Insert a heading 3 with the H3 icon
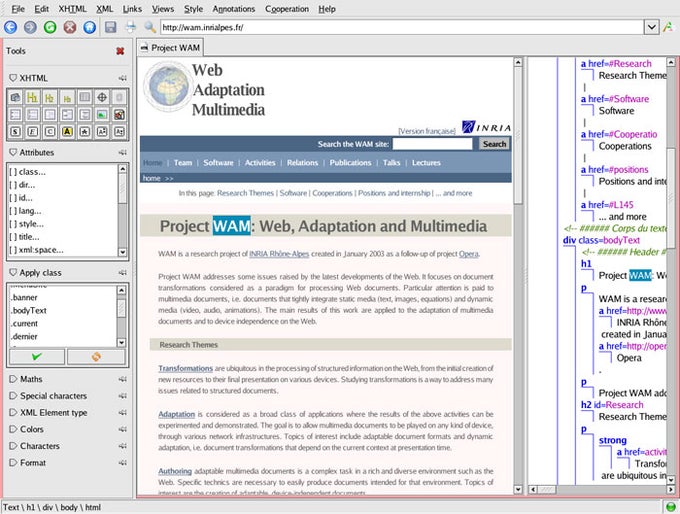Viewport: 680px width, 514px height. coord(67,97)
